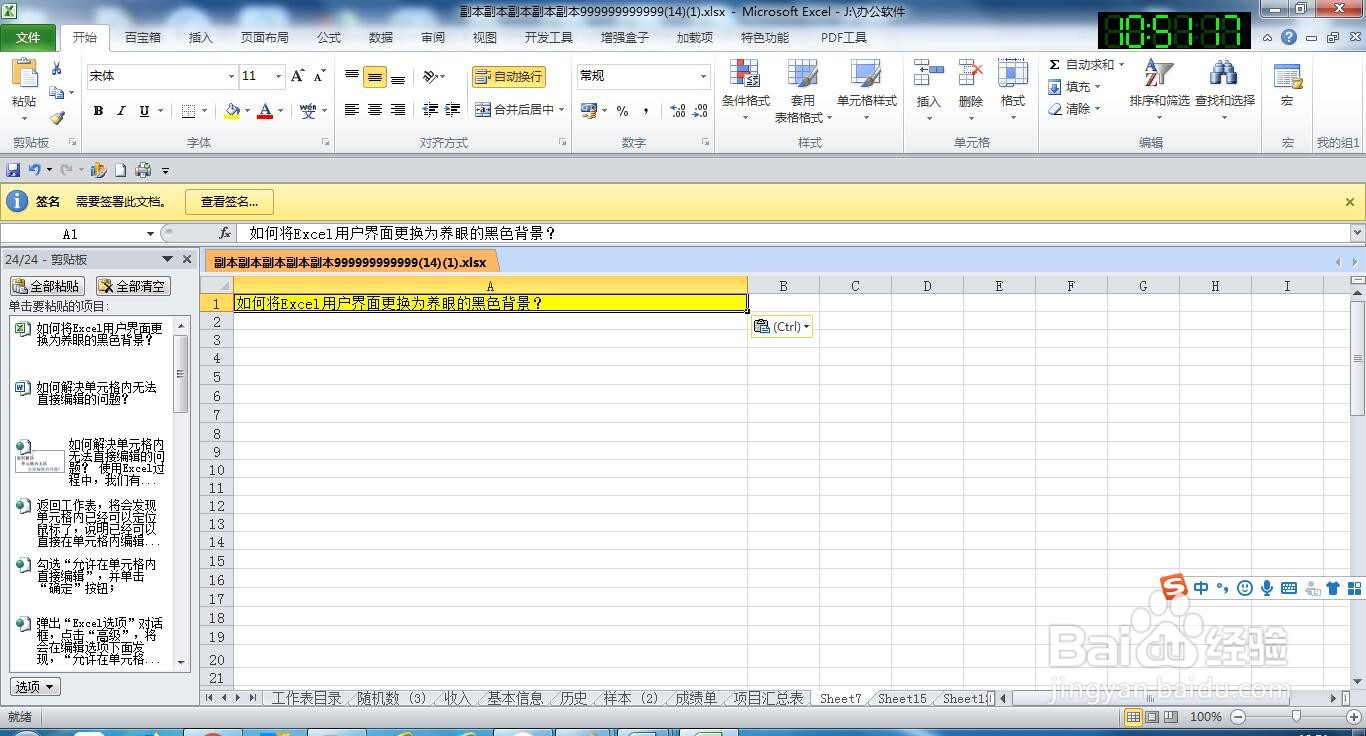Click the zoom out minus button

(1238, 717)
